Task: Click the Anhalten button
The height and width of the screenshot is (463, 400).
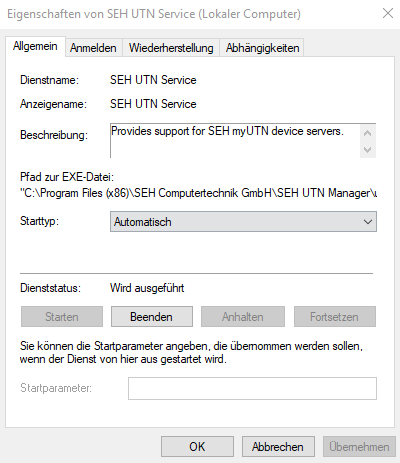Action: click(243, 317)
